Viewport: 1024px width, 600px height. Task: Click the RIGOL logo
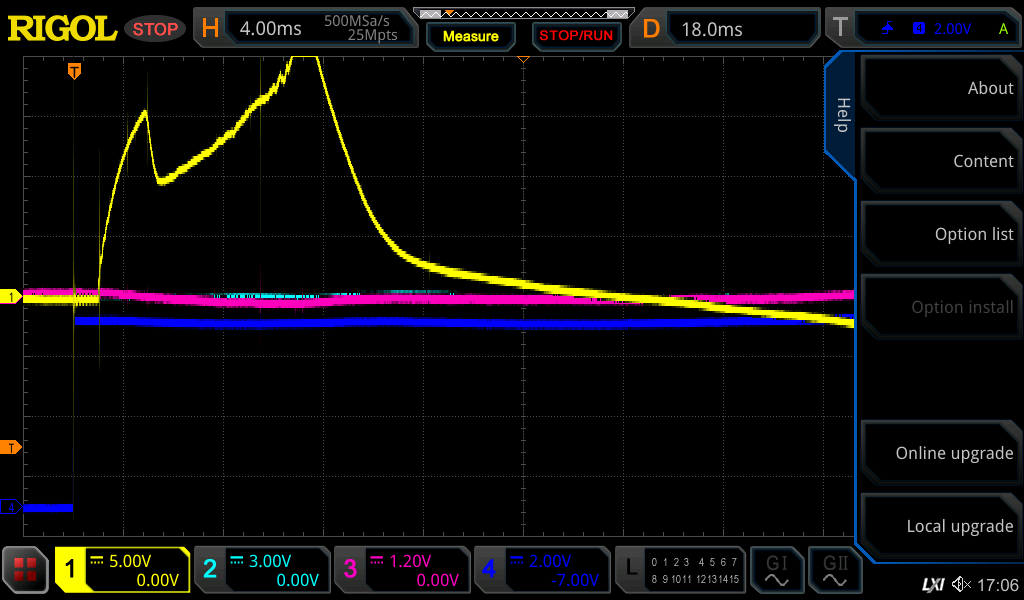coord(62,29)
